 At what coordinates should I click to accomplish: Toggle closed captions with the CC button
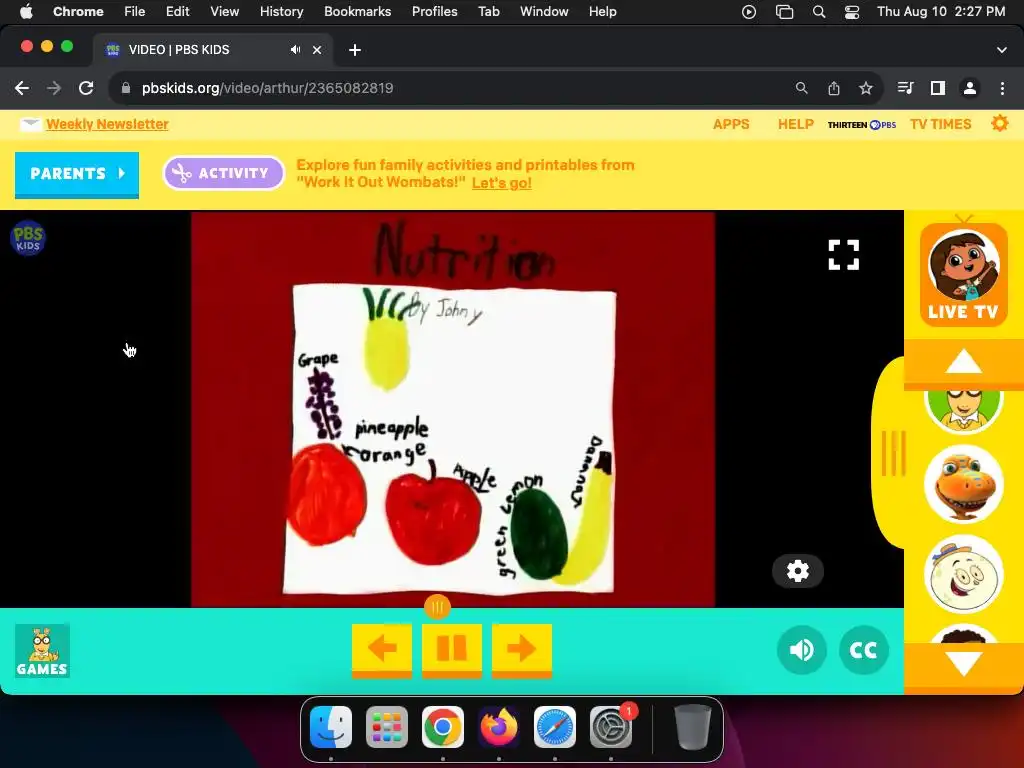pyautogui.click(x=863, y=650)
